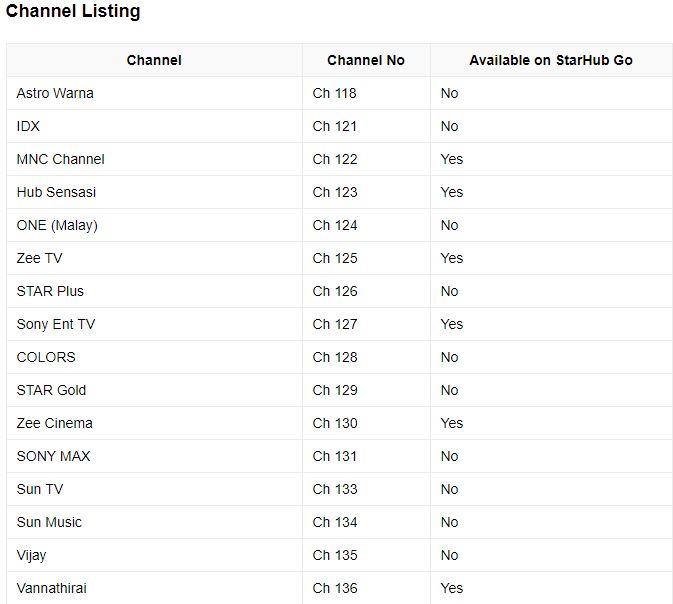Screen dimensions: 673x604
Task: Click the Vannathirai channel name
Action: pos(52,588)
